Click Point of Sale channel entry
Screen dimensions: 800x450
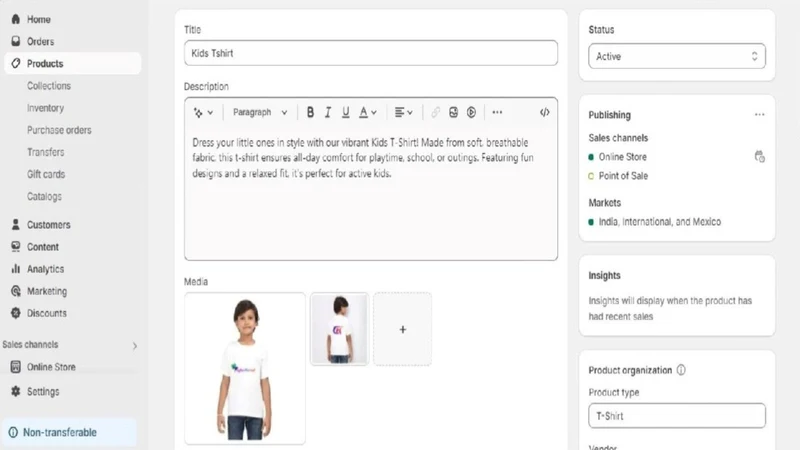[x=623, y=176]
